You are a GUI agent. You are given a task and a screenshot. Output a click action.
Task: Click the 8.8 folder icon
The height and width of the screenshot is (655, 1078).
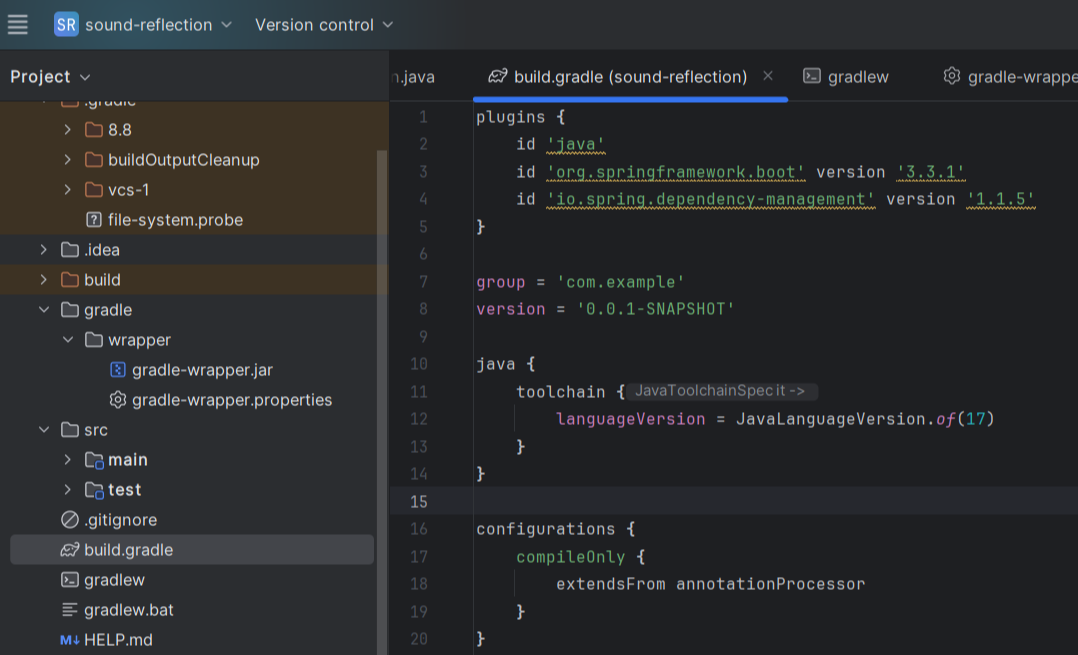(x=94, y=129)
